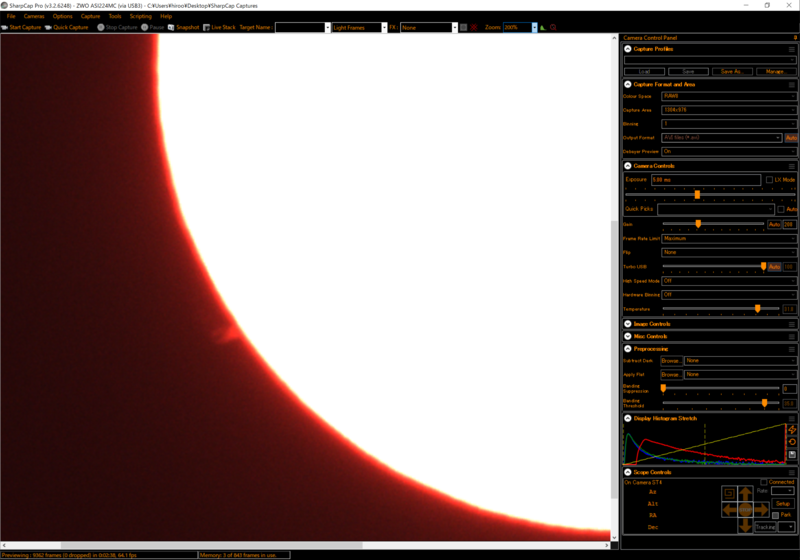The image size is (800, 560).
Task: Browse for Apply Flat file
Action: (x=671, y=375)
